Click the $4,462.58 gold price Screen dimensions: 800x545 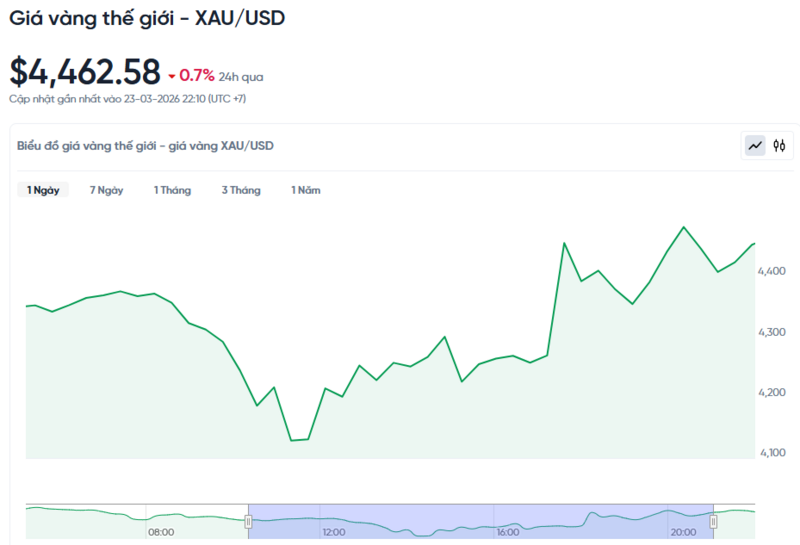tap(85, 72)
